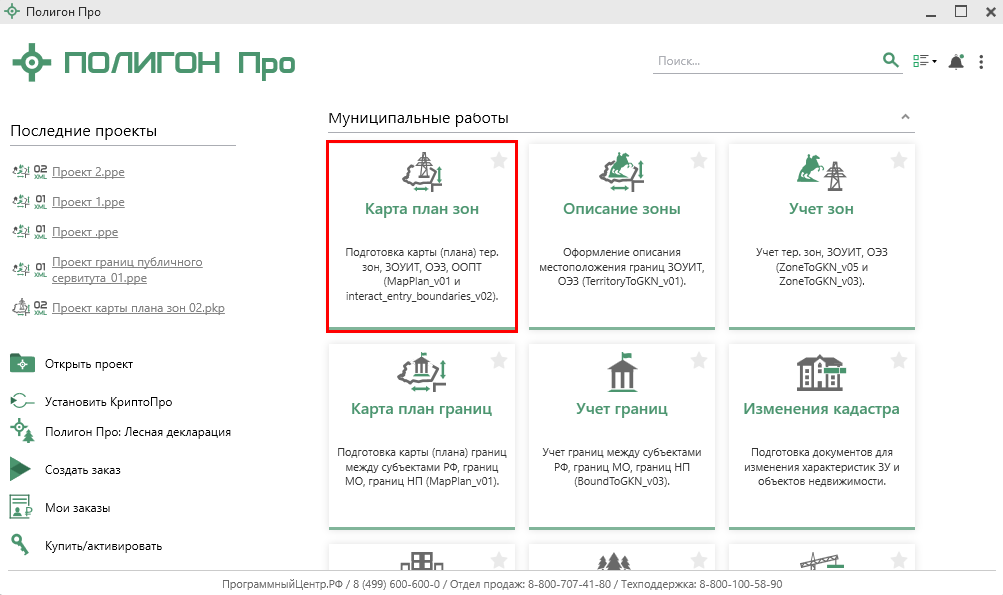Click the search magnifier icon
Screen dimensions: 1003x595
(891, 61)
